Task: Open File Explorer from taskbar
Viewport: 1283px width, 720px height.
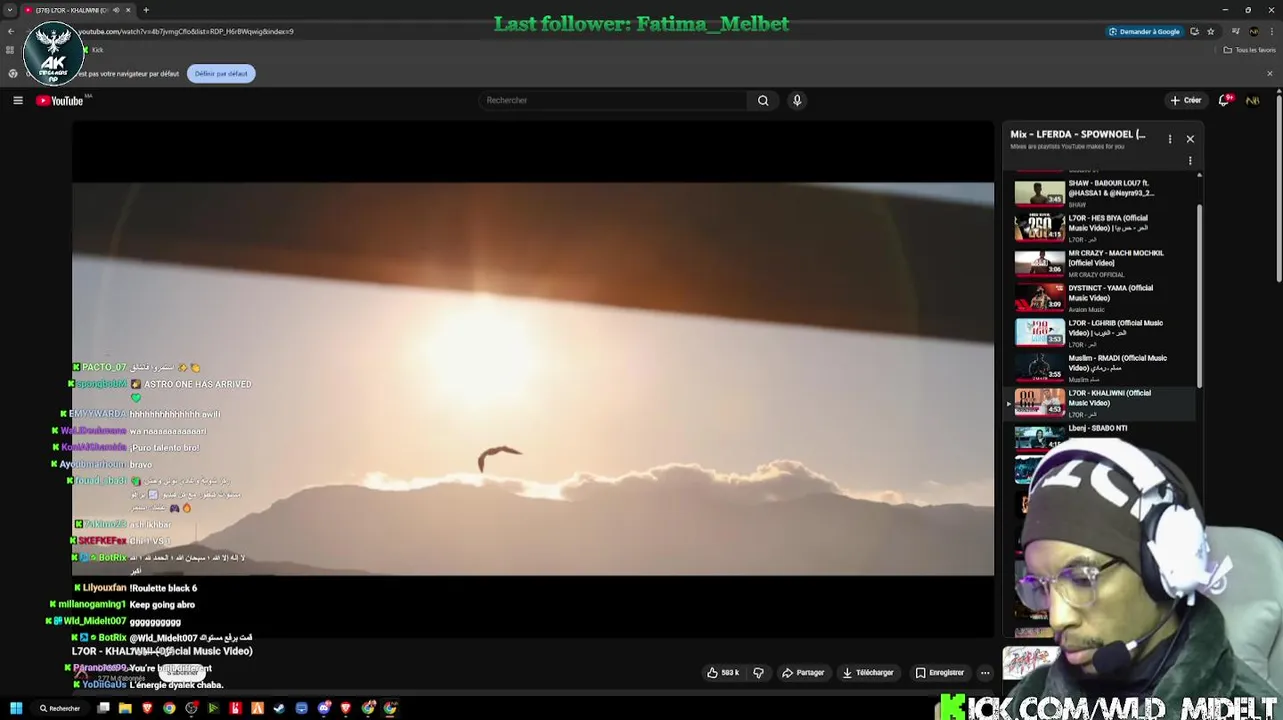Action: [125, 708]
